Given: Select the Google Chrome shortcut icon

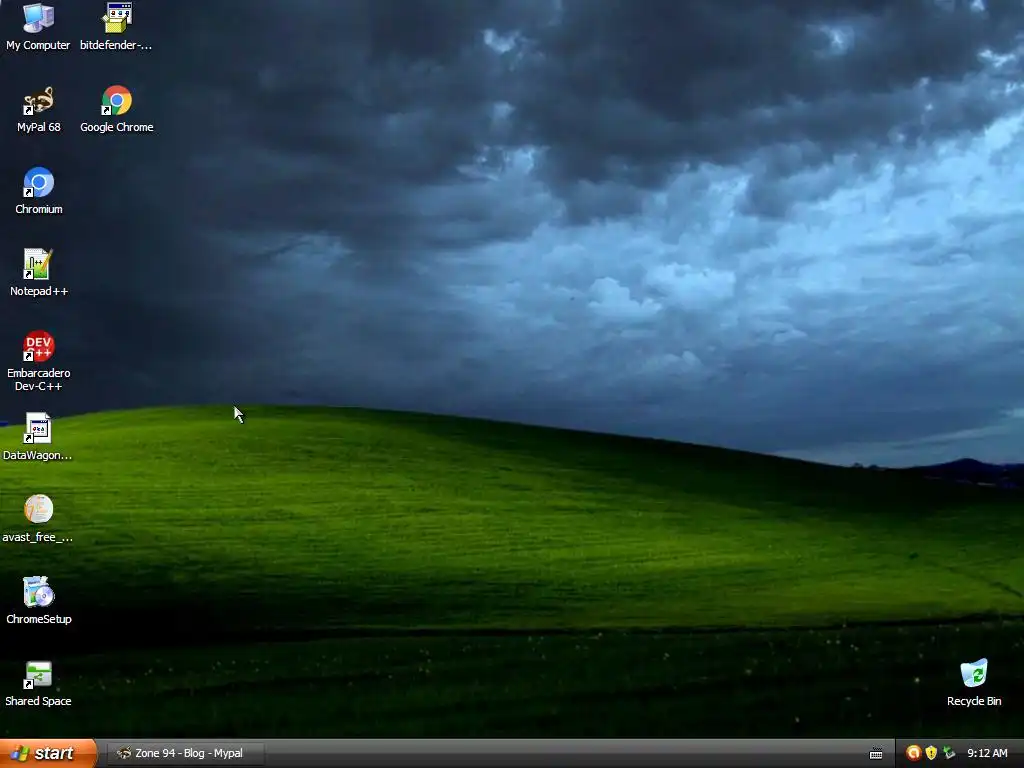Looking at the screenshot, I should 117,101.
